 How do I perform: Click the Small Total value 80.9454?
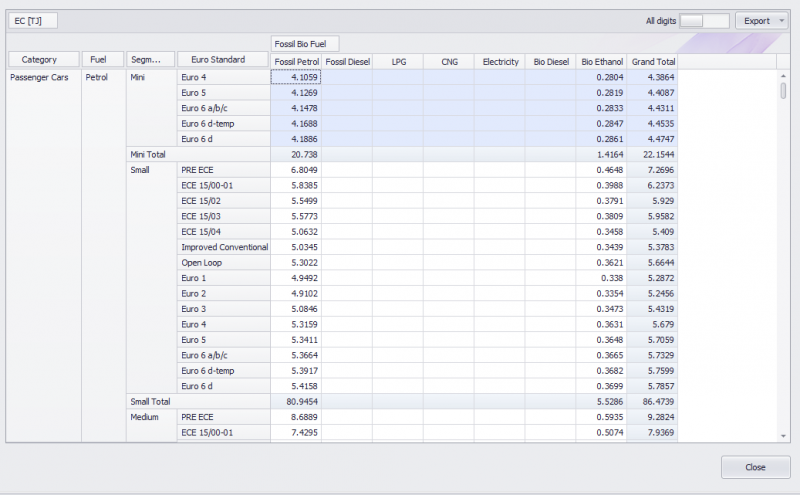[296, 402]
